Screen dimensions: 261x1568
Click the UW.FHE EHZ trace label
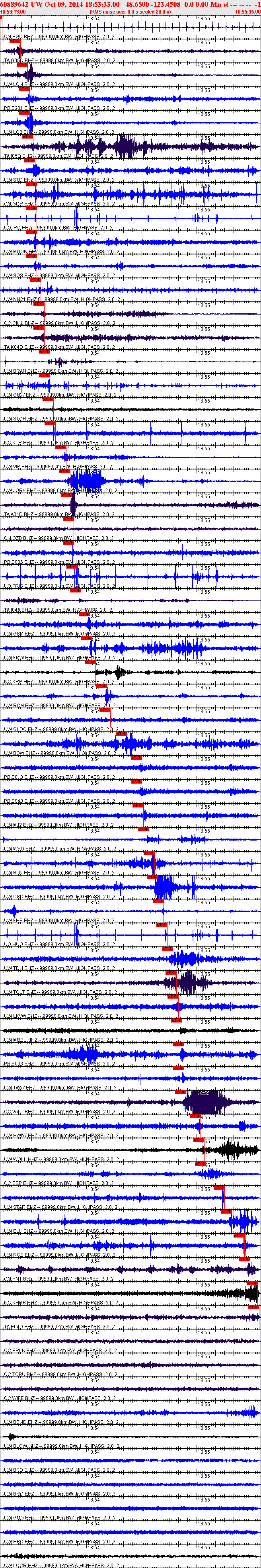tap(60, 920)
